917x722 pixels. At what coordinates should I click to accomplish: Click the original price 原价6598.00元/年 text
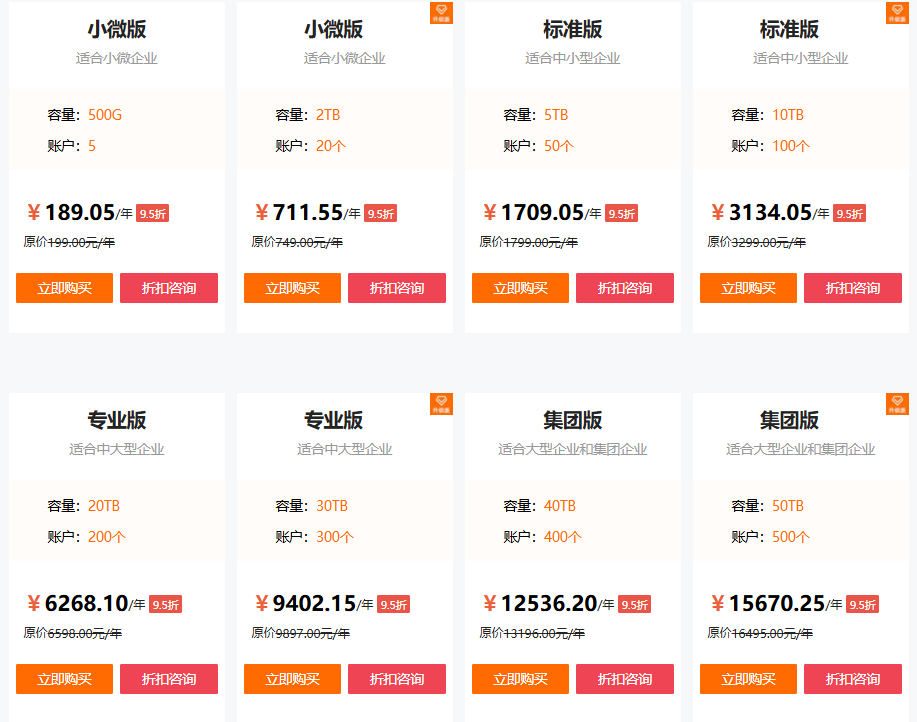(x=73, y=633)
